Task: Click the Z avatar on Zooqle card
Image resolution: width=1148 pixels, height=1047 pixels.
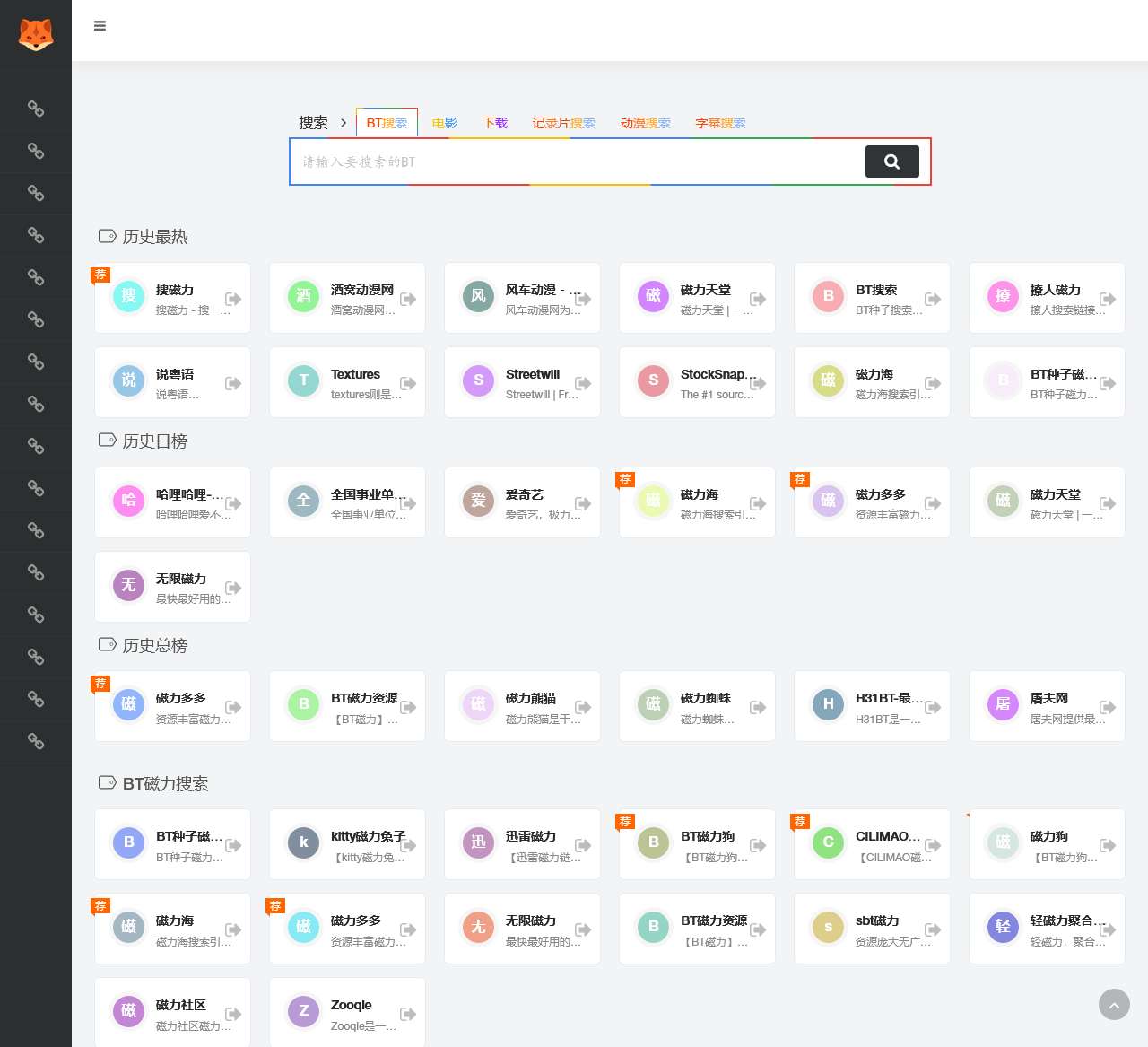Action: coord(303,1011)
